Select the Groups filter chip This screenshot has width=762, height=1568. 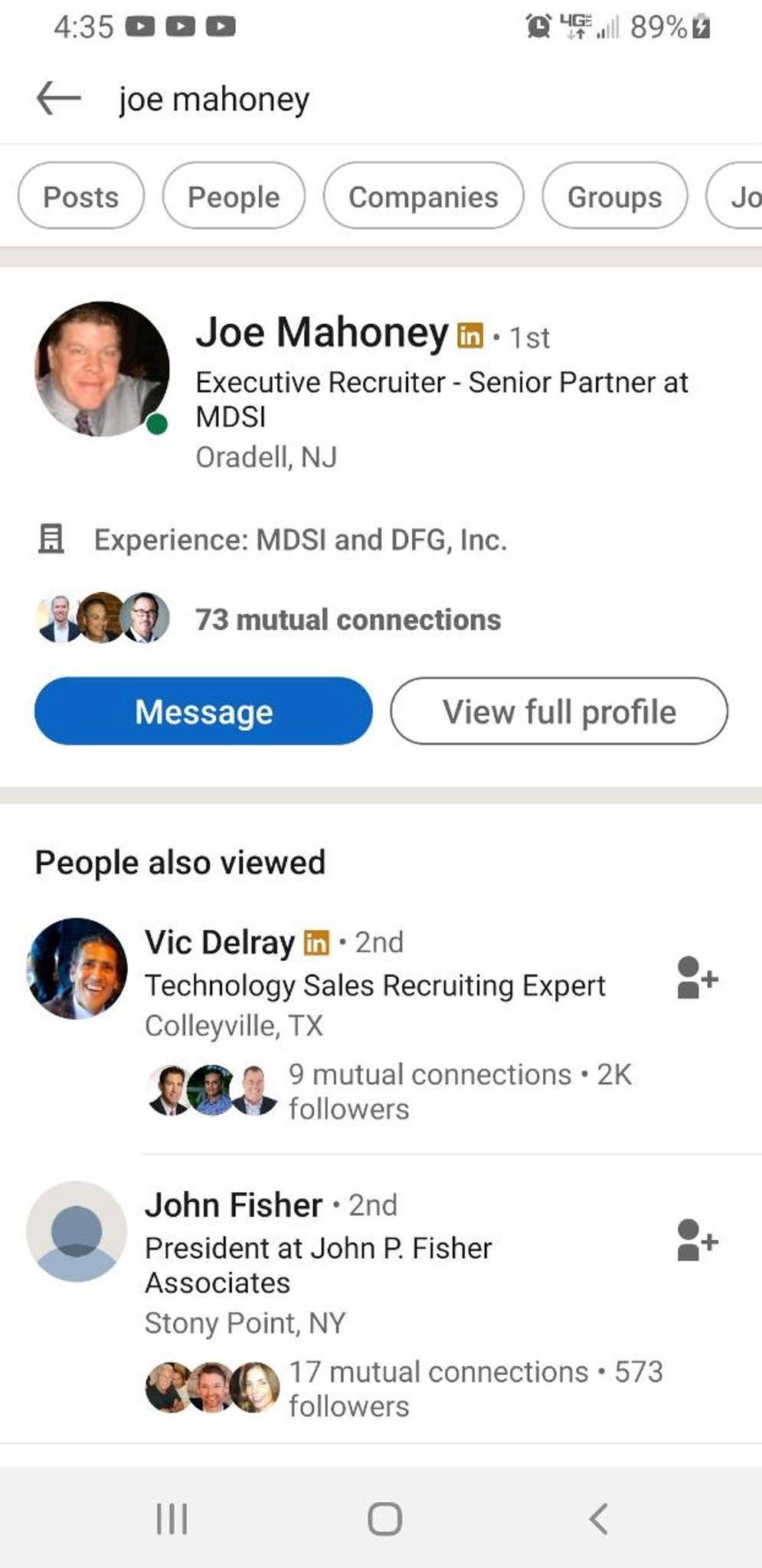pos(614,196)
